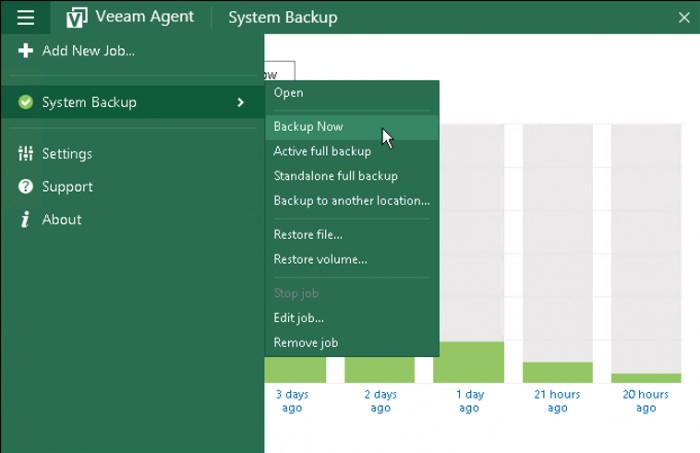
Task: Select Standalone full backup option
Action: point(352,176)
